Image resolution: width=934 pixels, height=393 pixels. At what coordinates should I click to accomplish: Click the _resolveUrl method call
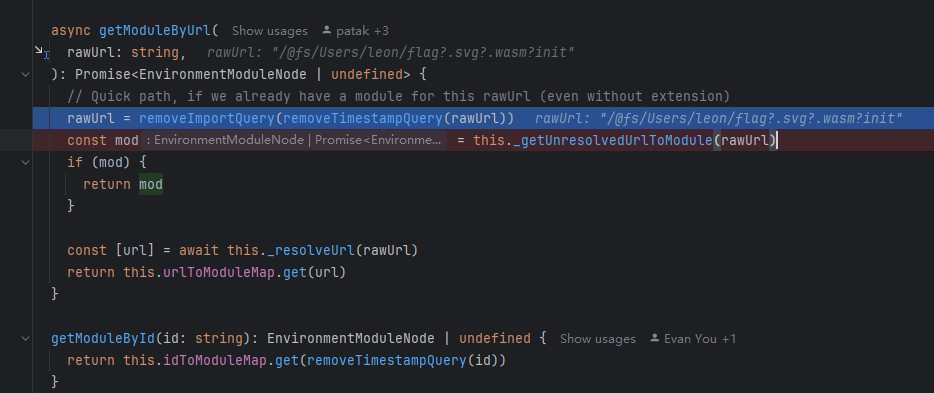[x=312, y=250]
